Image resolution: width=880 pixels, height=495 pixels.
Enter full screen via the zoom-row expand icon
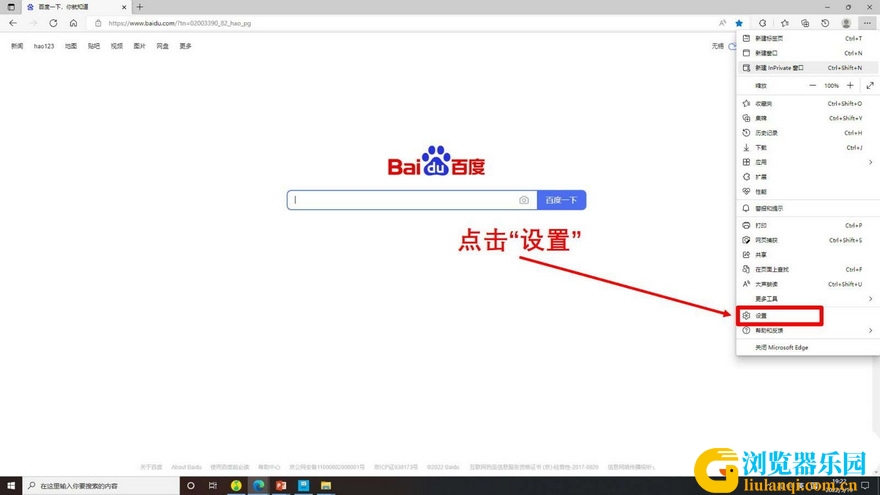click(870, 85)
